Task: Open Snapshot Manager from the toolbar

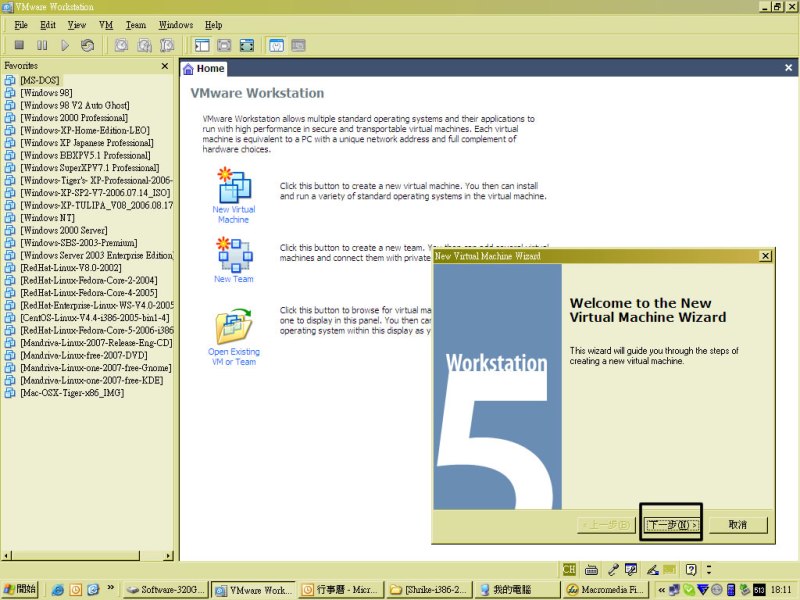Action: [x=167, y=45]
